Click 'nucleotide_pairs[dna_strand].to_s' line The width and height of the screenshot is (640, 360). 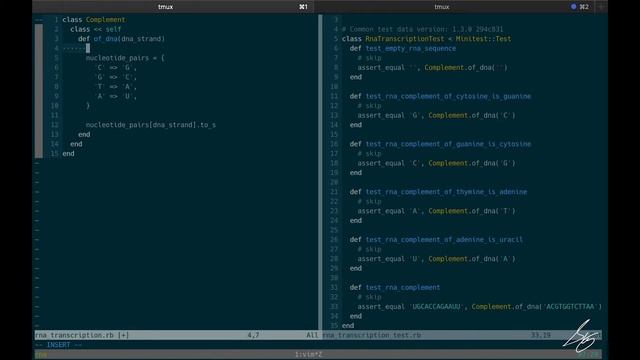click(x=151, y=125)
